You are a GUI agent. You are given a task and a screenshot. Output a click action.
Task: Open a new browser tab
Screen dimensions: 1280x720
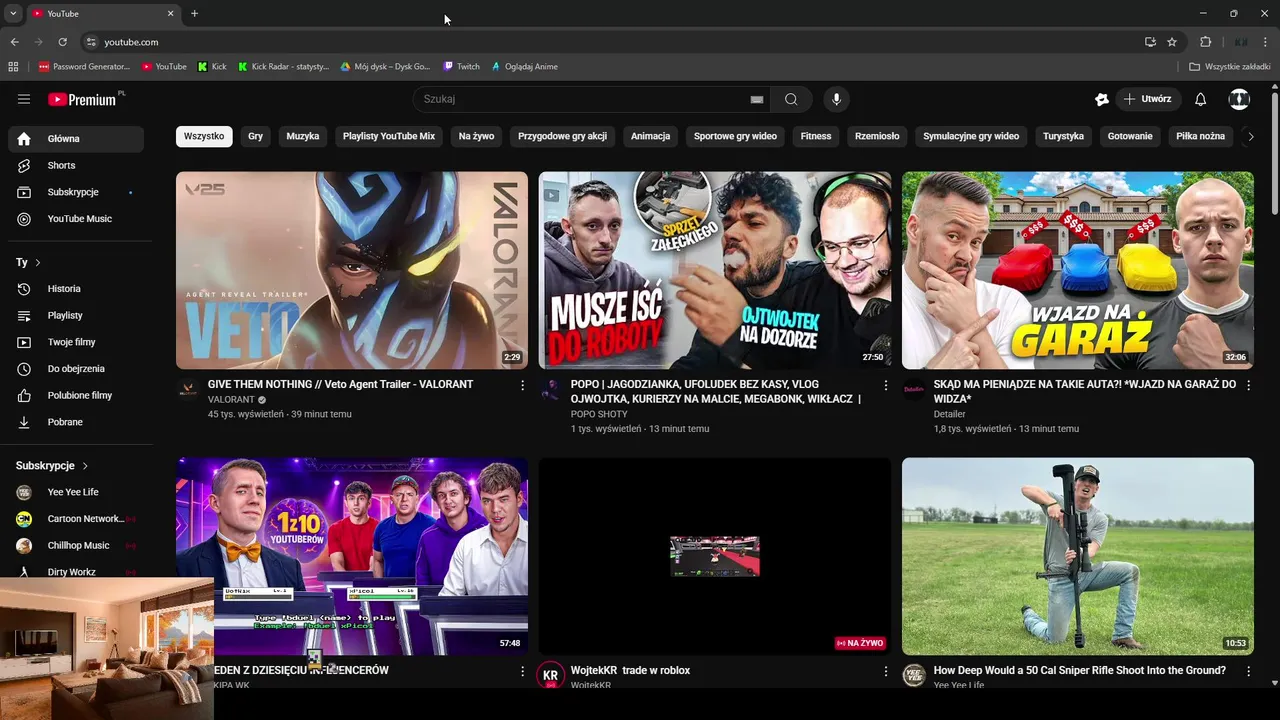pos(194,14)
